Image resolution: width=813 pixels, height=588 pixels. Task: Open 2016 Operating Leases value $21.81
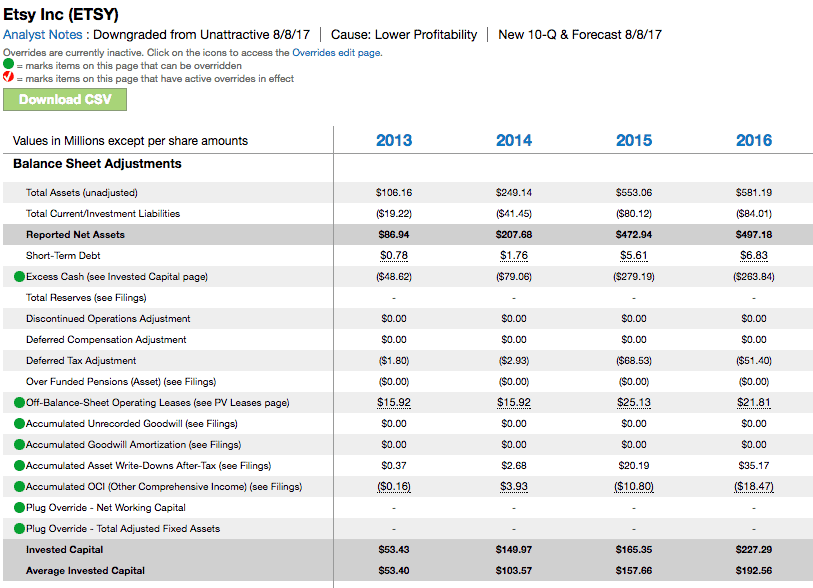(x=754, y=403)
